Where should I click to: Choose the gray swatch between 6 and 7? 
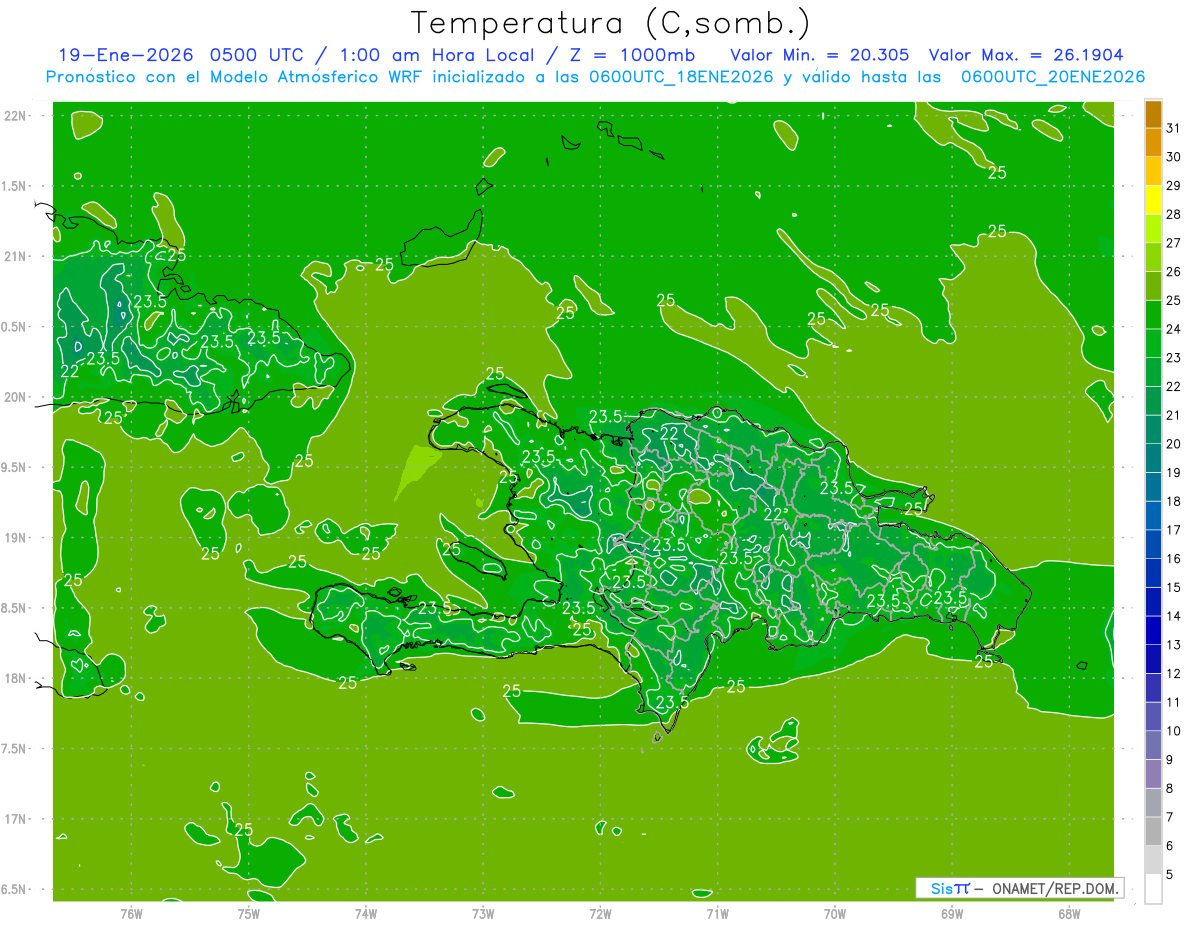(1153, 832)
